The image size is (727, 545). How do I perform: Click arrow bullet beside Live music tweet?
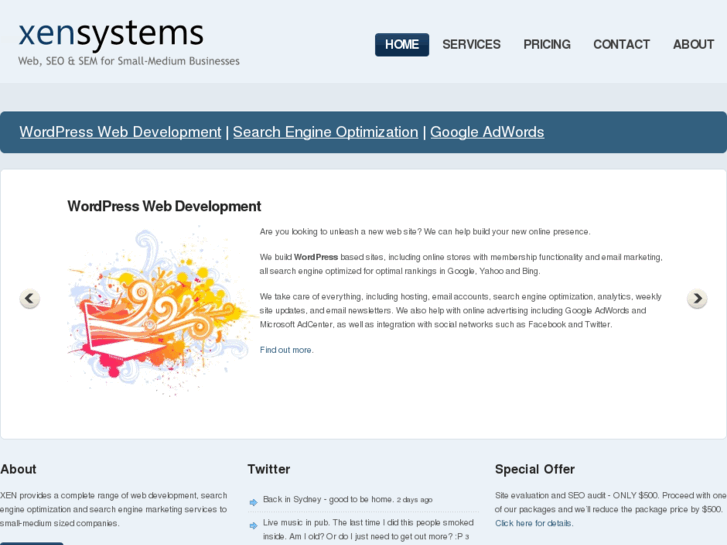click(x=253, y=526)
